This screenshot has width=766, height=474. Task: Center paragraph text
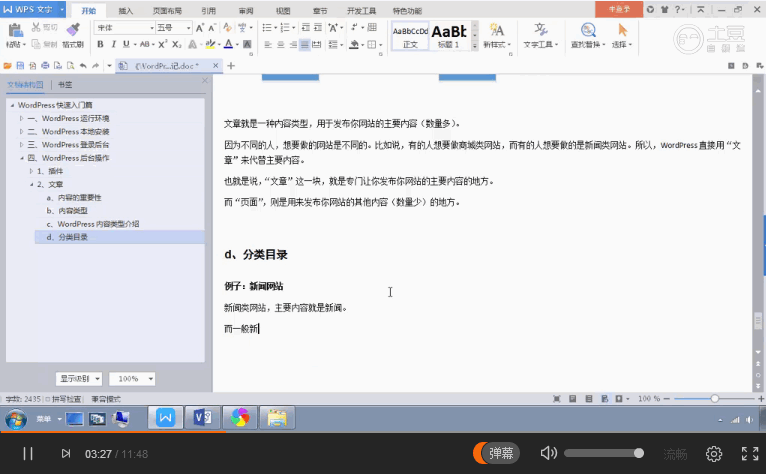click(x=280, y=44)
